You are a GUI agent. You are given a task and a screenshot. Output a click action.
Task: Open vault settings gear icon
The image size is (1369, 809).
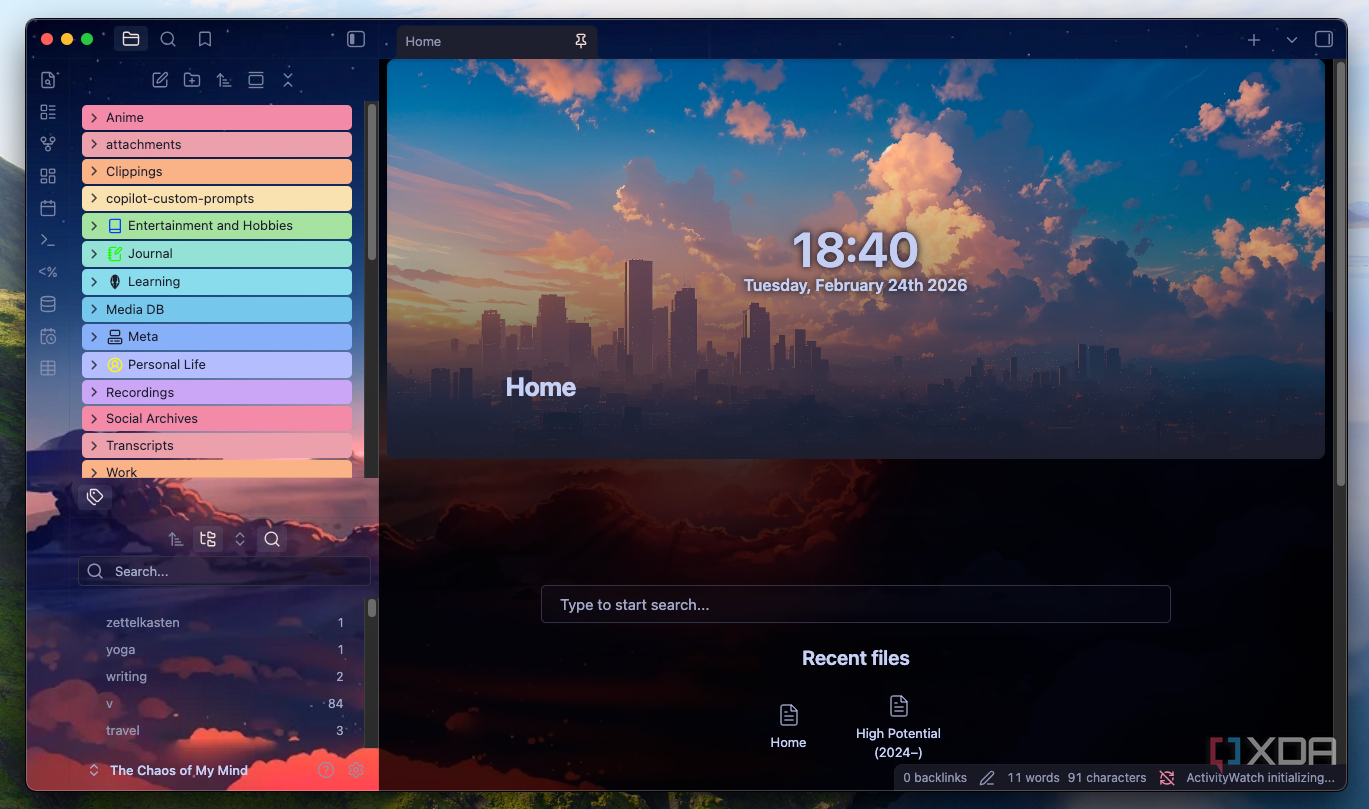(356, 770)
